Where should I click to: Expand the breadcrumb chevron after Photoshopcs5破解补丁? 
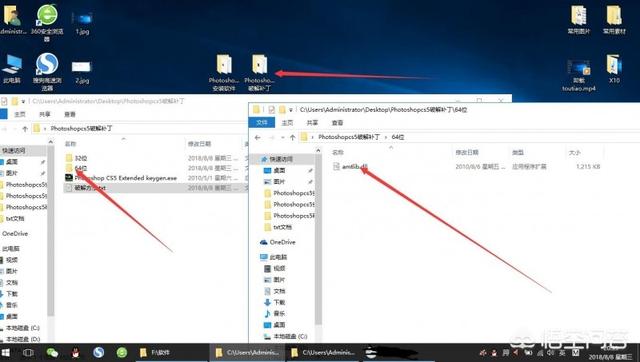385,137
